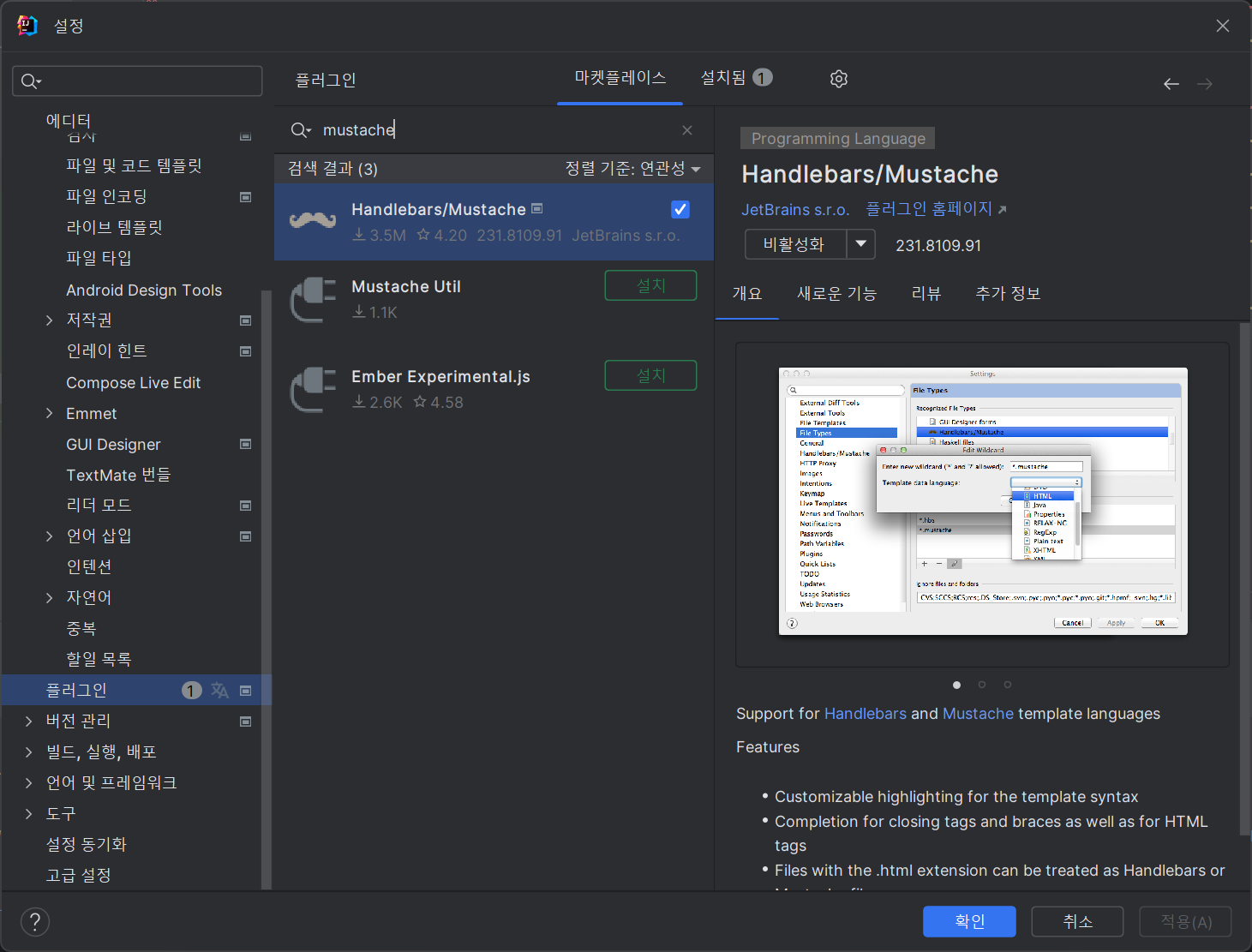The height and width of the screenshot is (952, 1252).
Task: Click bundled icon next to Handlebars/Mustache title
Action: coord(537,208)
